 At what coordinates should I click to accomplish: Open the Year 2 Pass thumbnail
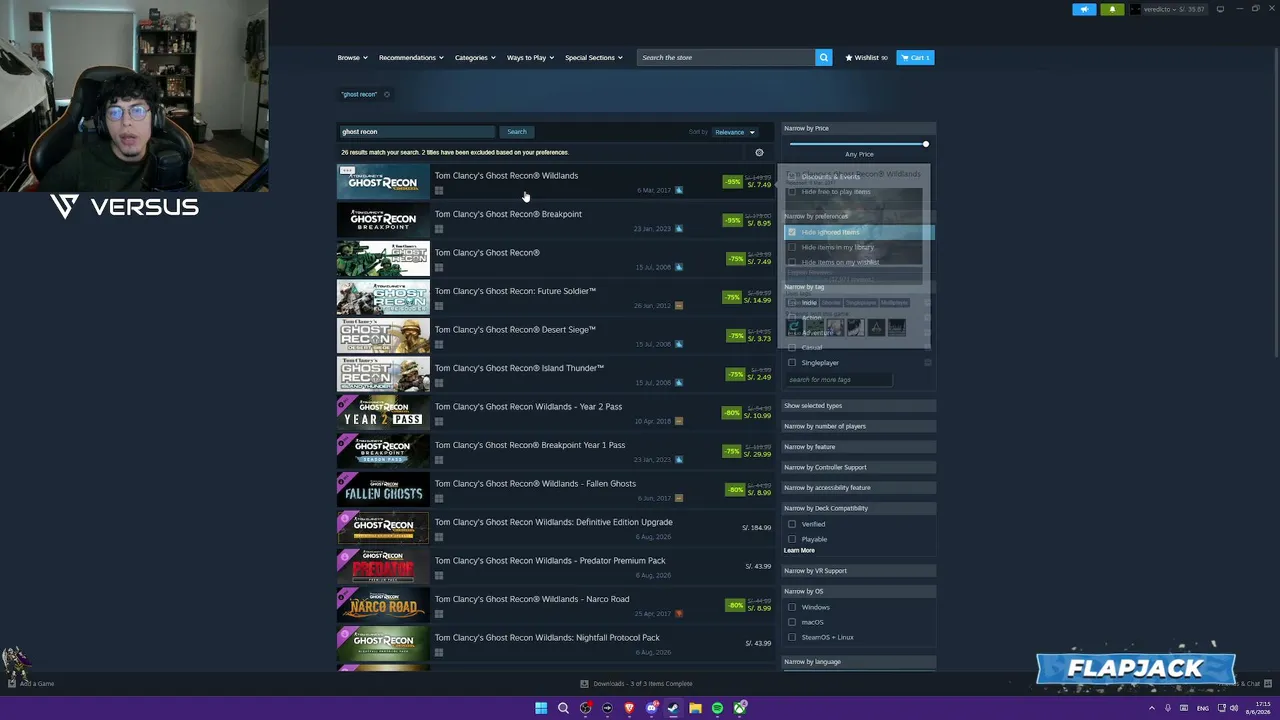[383, 413]
